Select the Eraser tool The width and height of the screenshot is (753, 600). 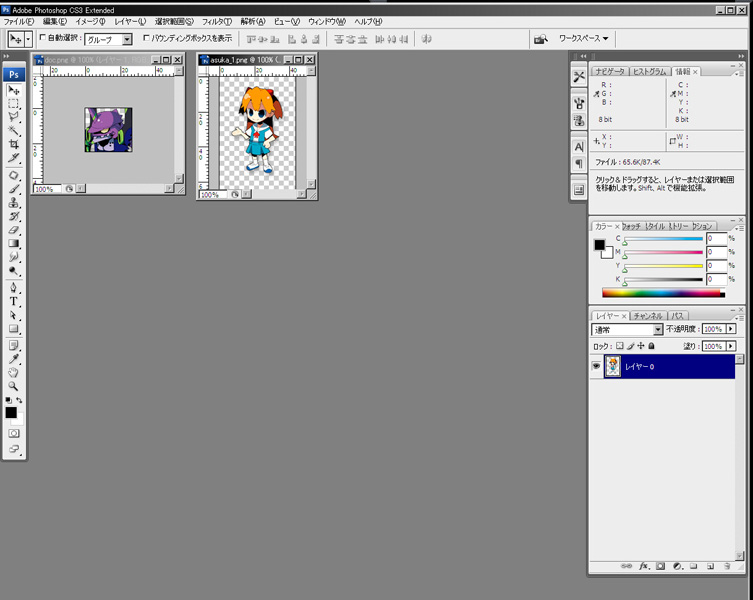(13, 230)
